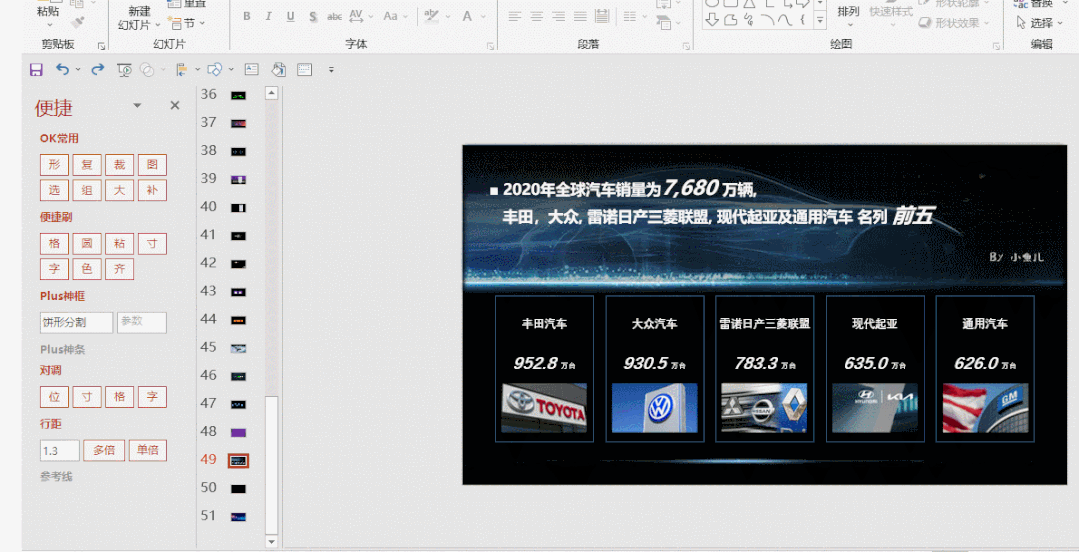Click 粘 button under 便捷刷
The image size is (1079, 552).
[120, 243]
